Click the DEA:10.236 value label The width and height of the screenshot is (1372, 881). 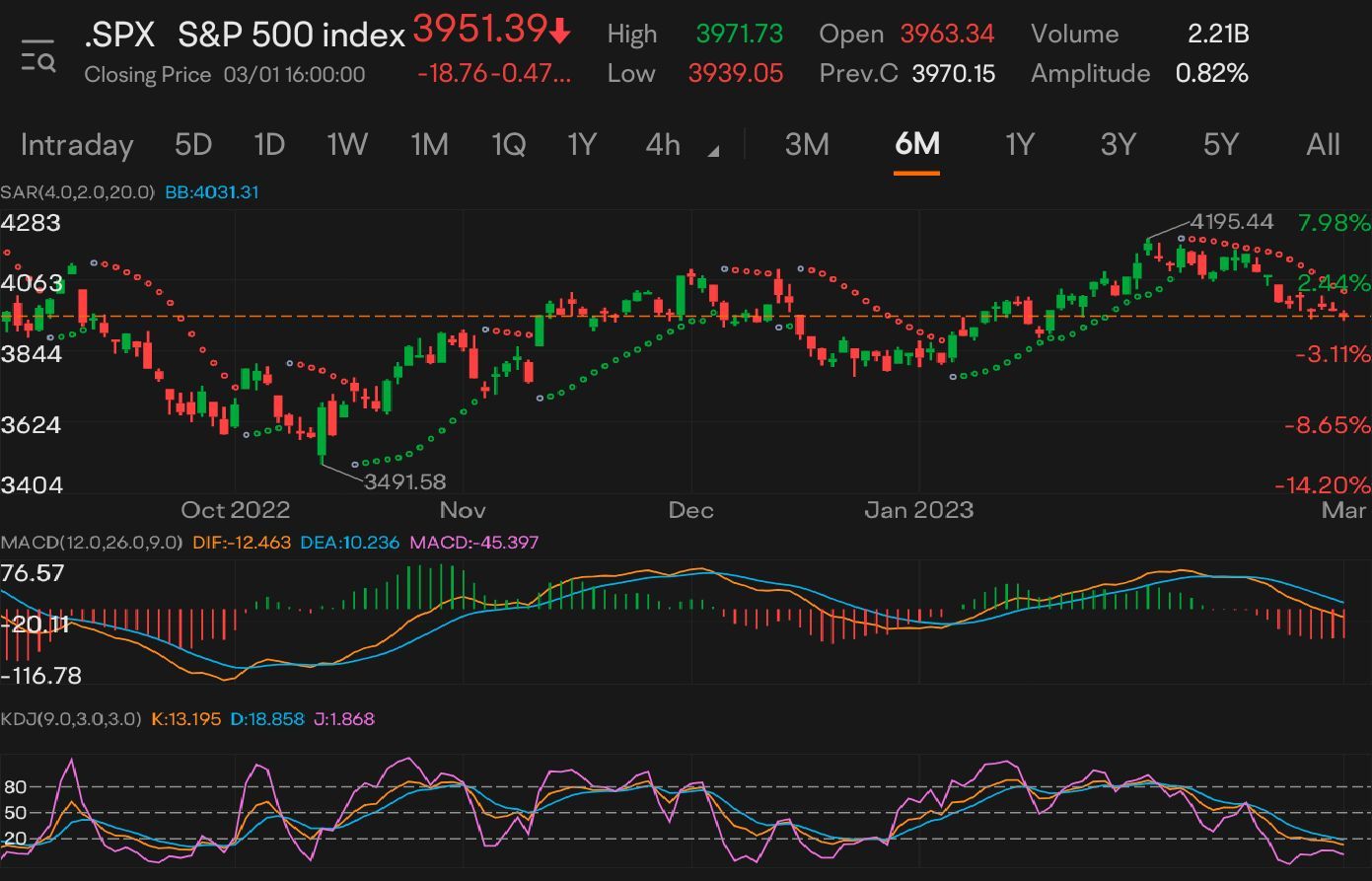pos(350,543)
